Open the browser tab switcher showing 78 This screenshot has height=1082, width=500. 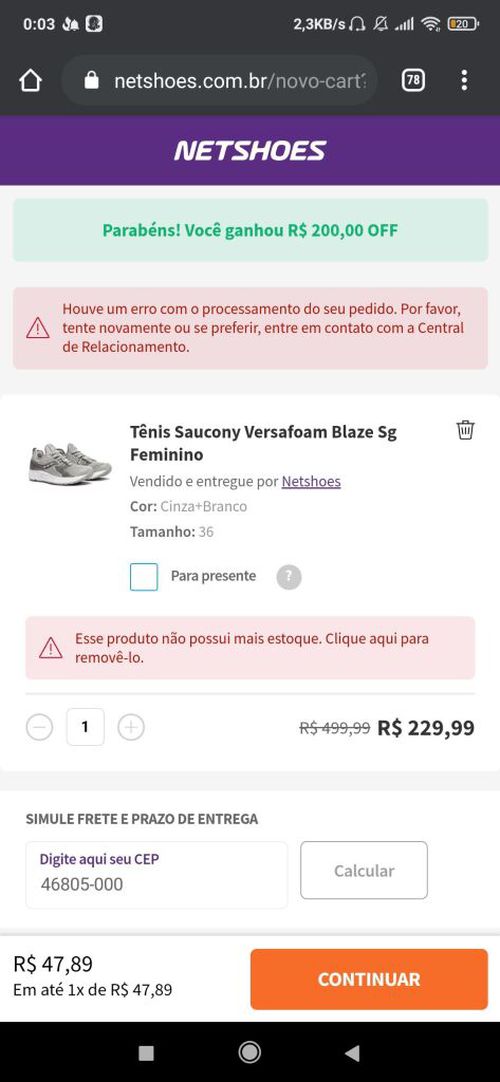click(412, 81)
